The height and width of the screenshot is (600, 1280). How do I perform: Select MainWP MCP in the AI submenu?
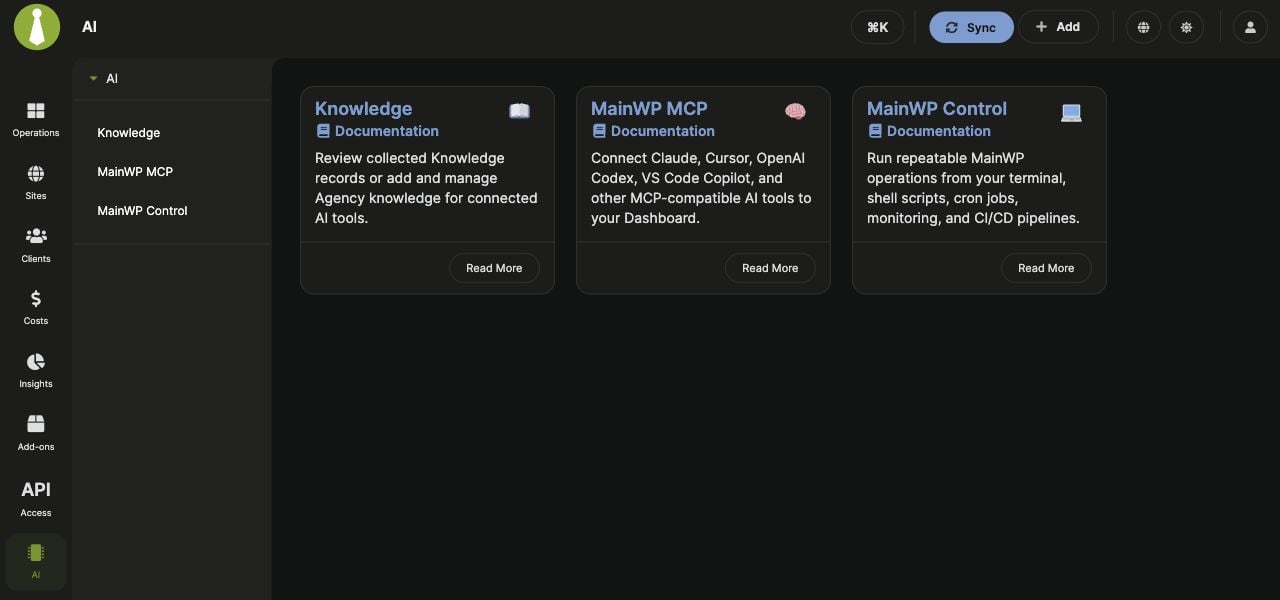point(135,172)
